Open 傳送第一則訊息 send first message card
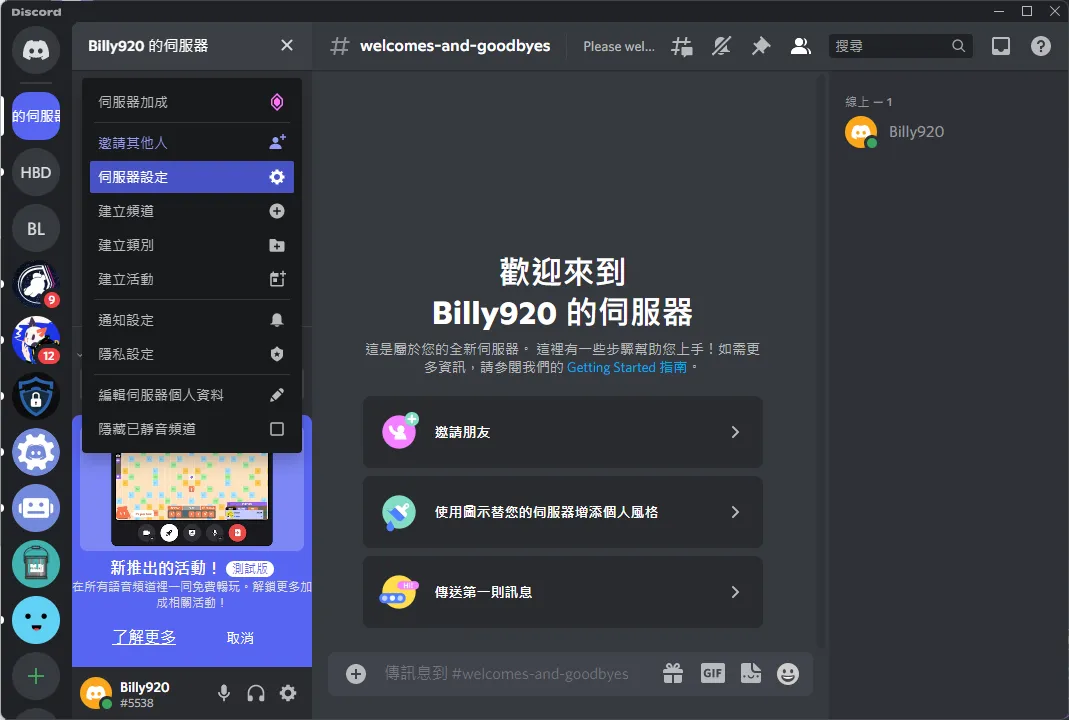The width and height of the screenshot is (1069, 720). click(x=562, y=592)
